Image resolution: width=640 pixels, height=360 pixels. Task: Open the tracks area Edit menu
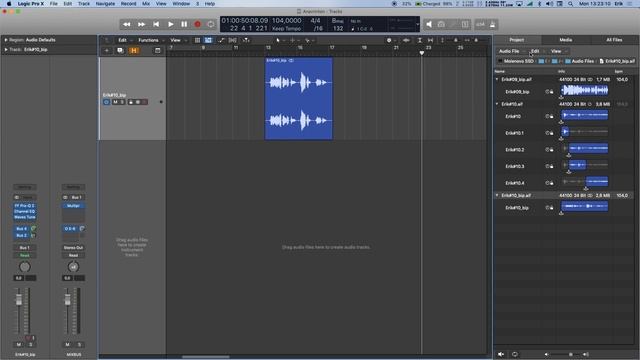point(123,40)
